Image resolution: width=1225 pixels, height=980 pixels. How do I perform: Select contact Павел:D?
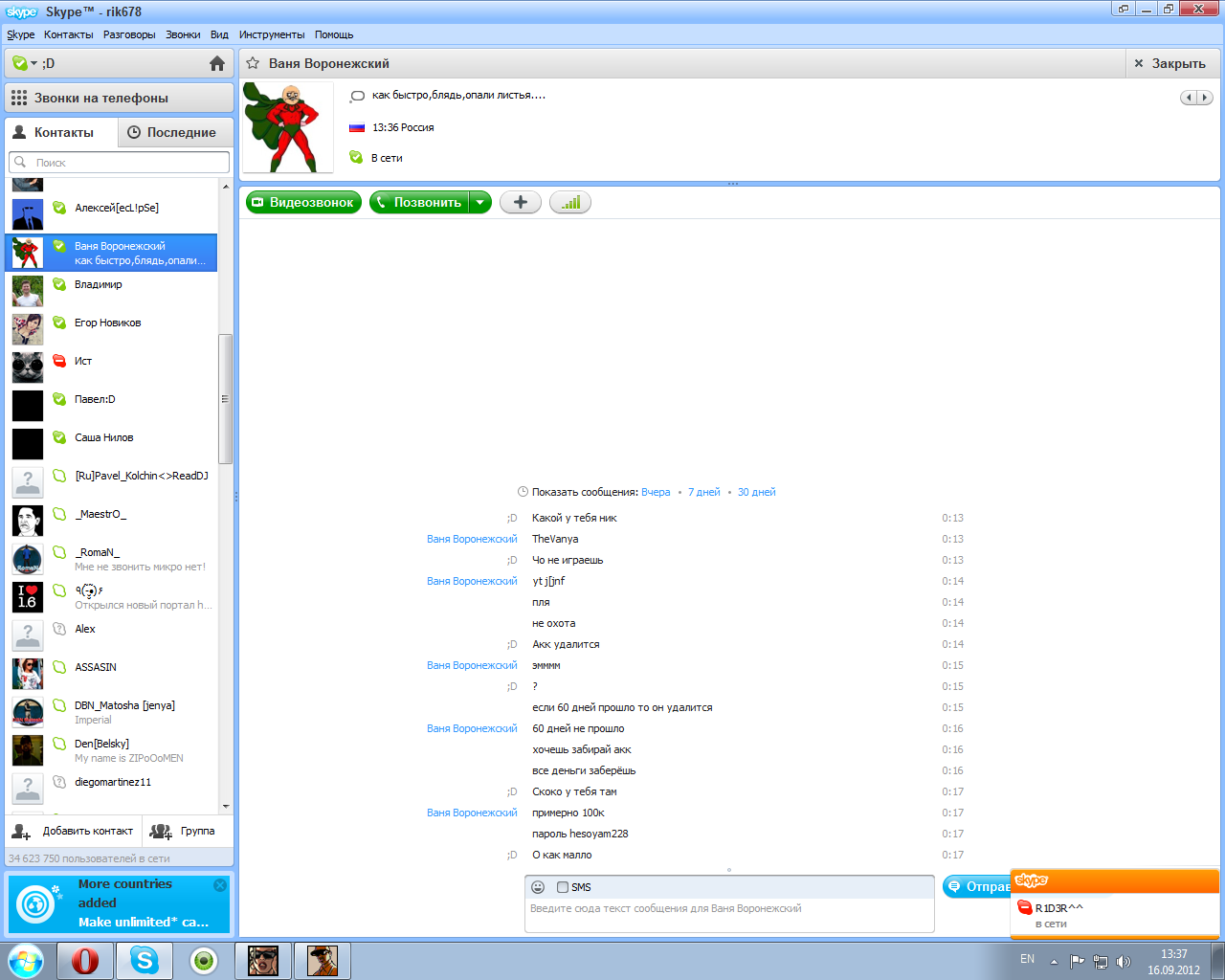[x=112, y=406]
